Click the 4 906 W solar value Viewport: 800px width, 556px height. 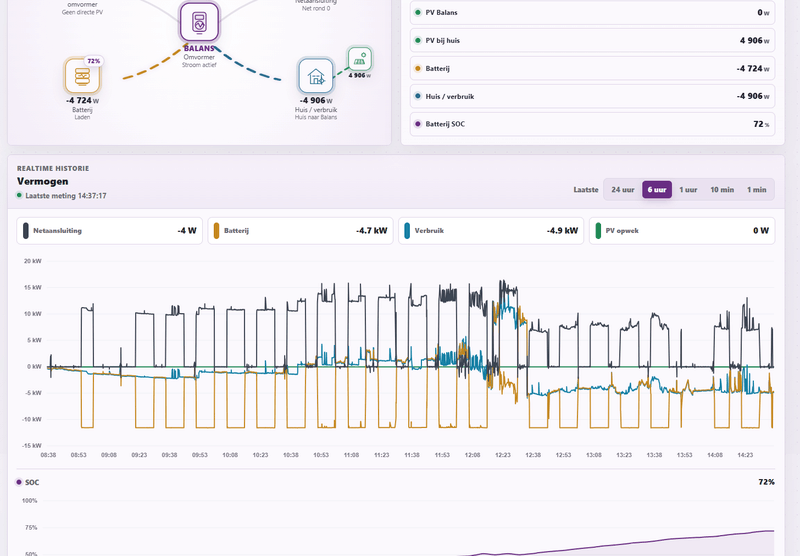click(x=360, y=75)
